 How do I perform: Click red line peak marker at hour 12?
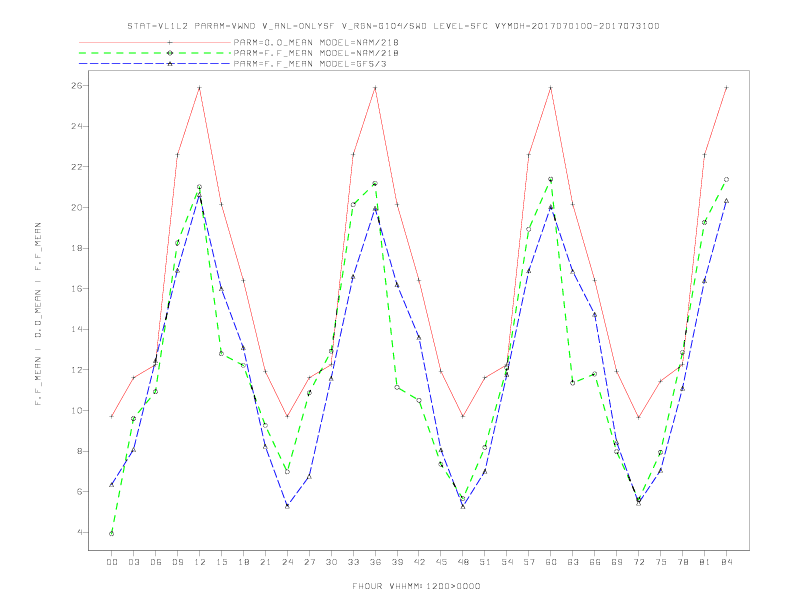click(x=200, y=88)
